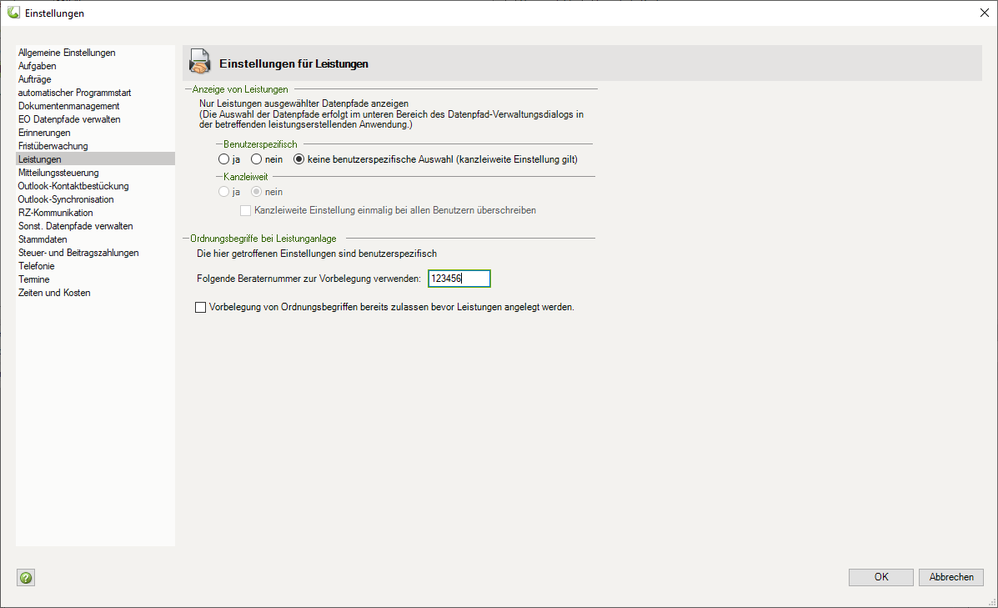Select Outlook-Synchronisation in the list
This screenshot has width=998, height=608.
pyautogui.click(x=68, y=199)
